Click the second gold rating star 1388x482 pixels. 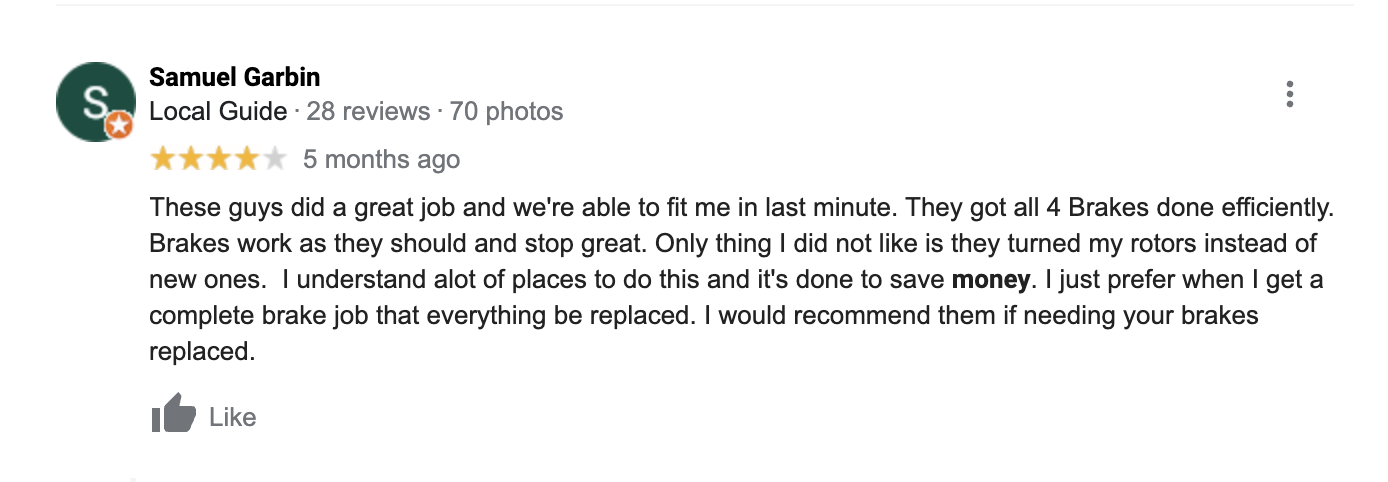coord(190,158)
